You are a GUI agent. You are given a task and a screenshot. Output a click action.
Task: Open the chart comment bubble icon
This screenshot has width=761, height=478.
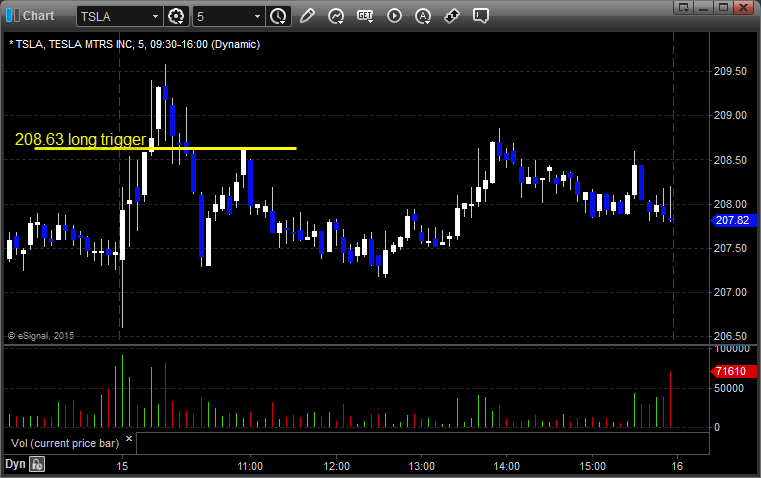tap(481, 16)
